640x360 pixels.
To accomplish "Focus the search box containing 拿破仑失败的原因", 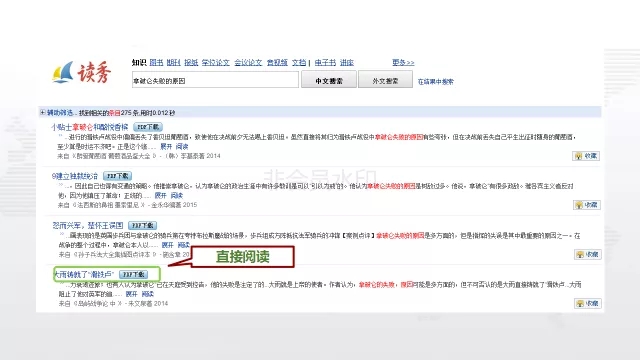I will tap(215, 80).
